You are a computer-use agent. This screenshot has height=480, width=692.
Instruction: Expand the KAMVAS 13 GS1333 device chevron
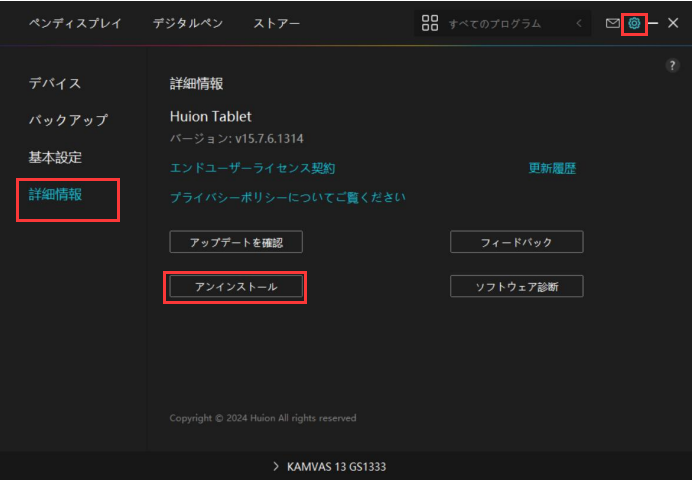click(x=276, y=466)
